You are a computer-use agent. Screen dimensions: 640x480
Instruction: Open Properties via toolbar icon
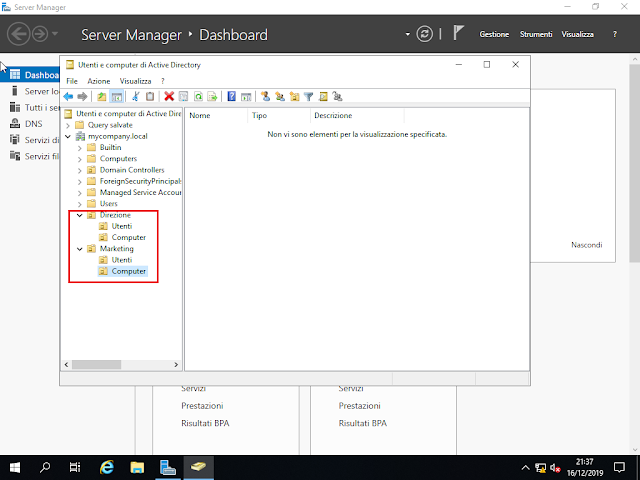pyautogui.click(x=184, y=97)
